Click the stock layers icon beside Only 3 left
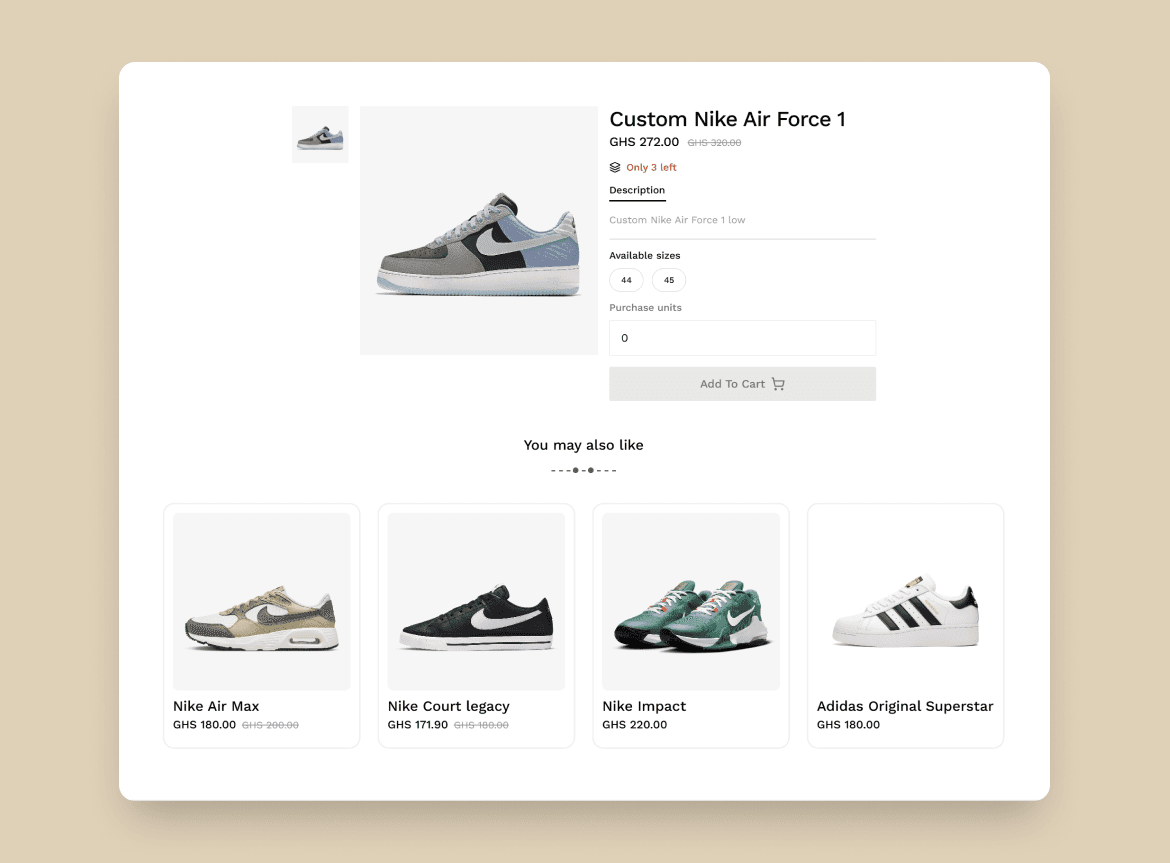1170x863 pixels. tap(617, 167)
